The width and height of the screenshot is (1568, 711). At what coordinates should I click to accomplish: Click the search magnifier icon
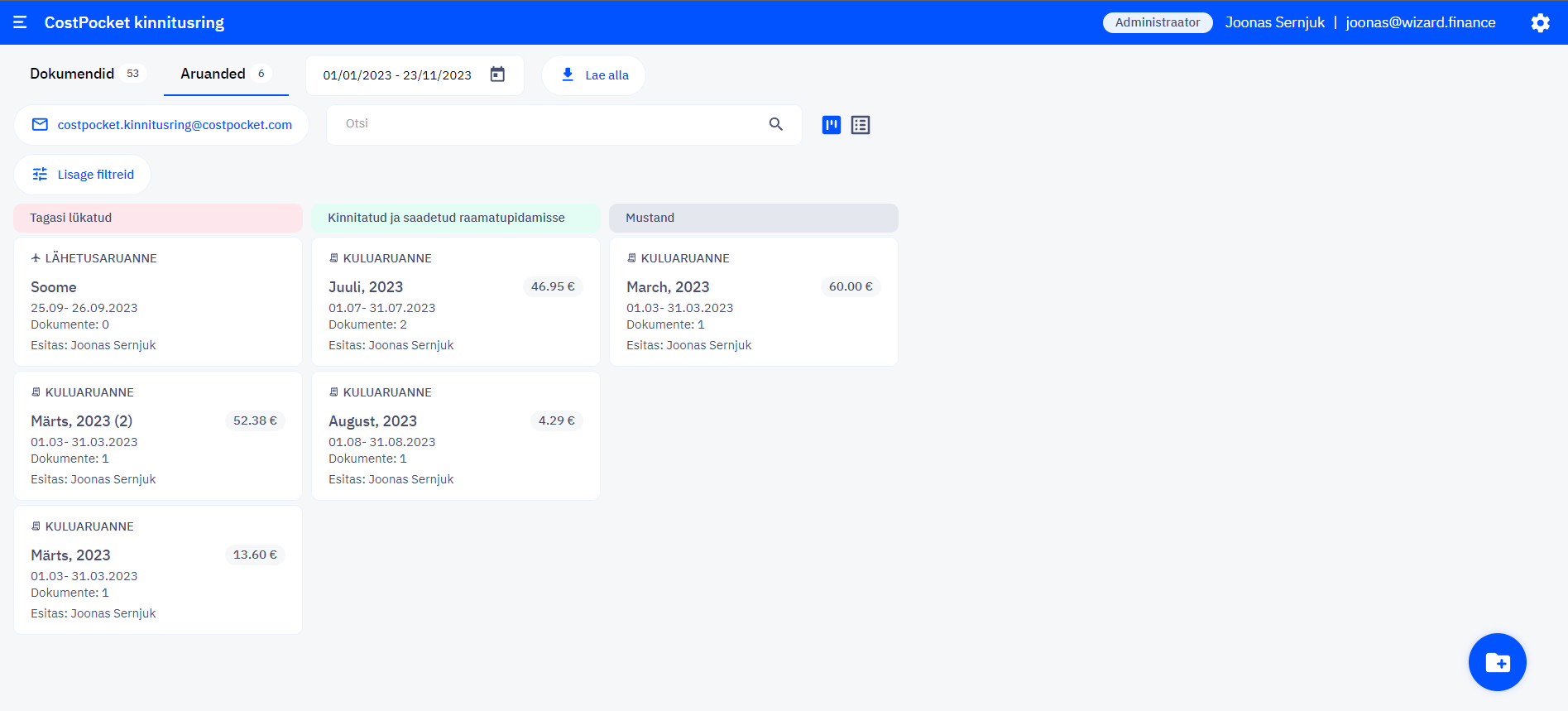coord(776,124)
